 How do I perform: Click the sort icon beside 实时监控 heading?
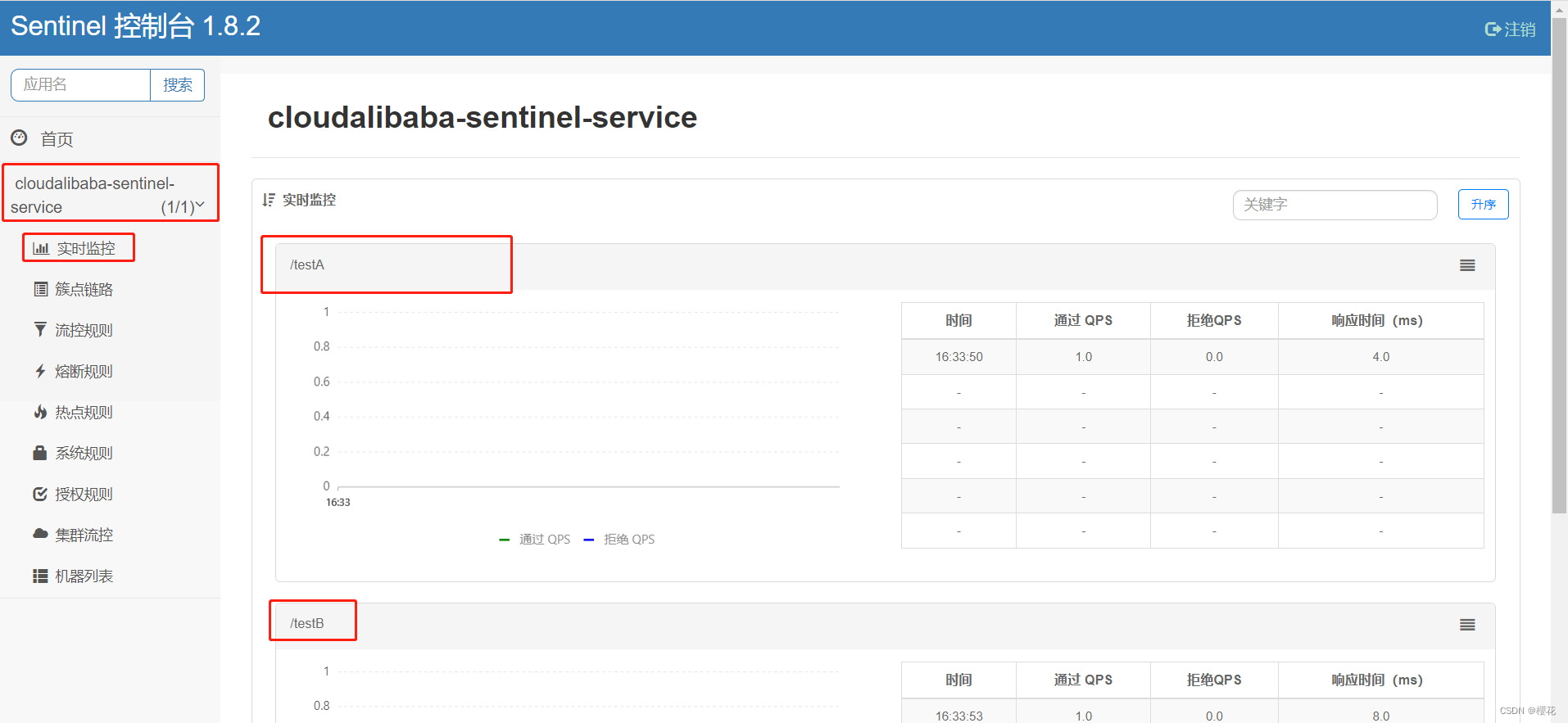269,200
